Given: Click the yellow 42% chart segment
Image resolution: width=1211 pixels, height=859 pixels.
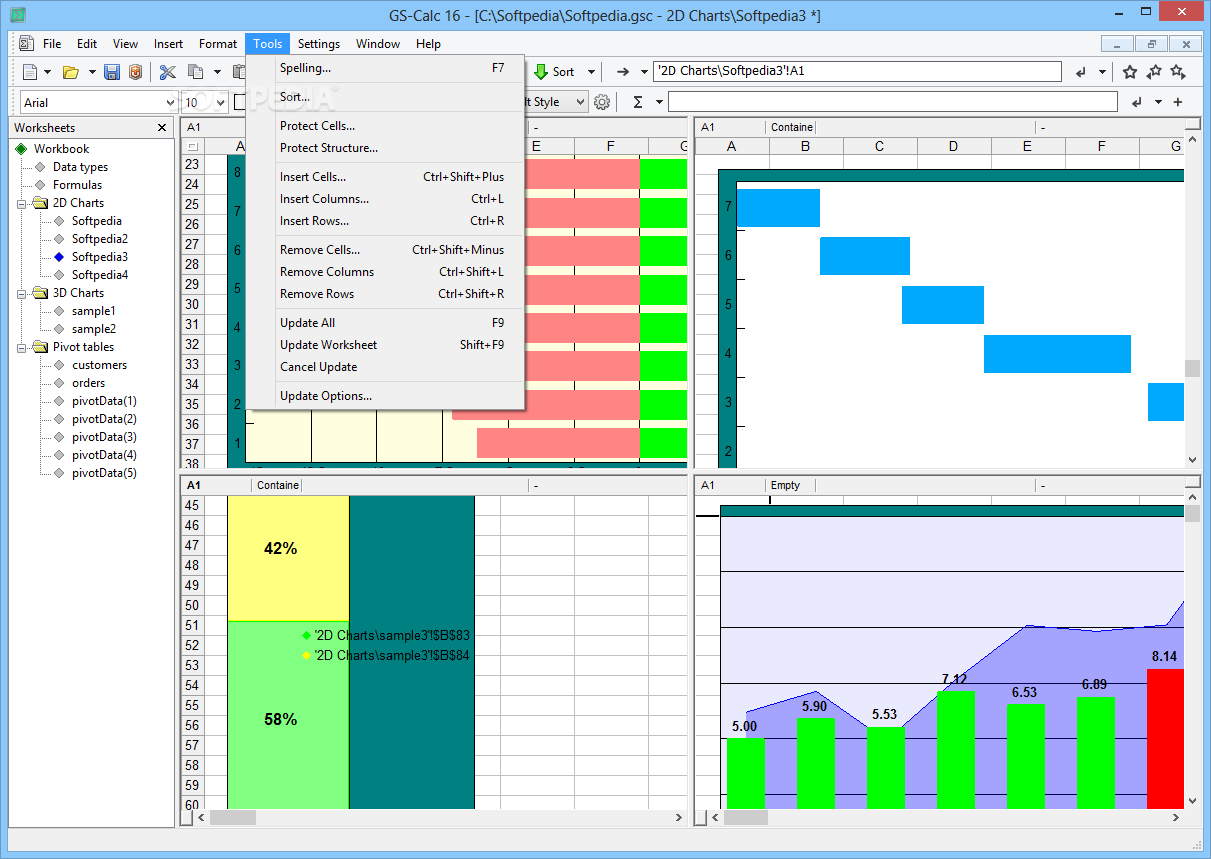Looking at the screenshot, I should (288, 558).
